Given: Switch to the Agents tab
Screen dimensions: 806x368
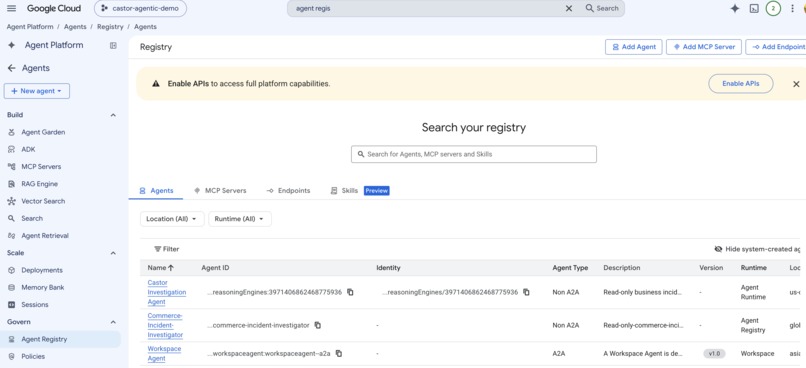Looking at the screenshot, I should [x=156, y=191].
